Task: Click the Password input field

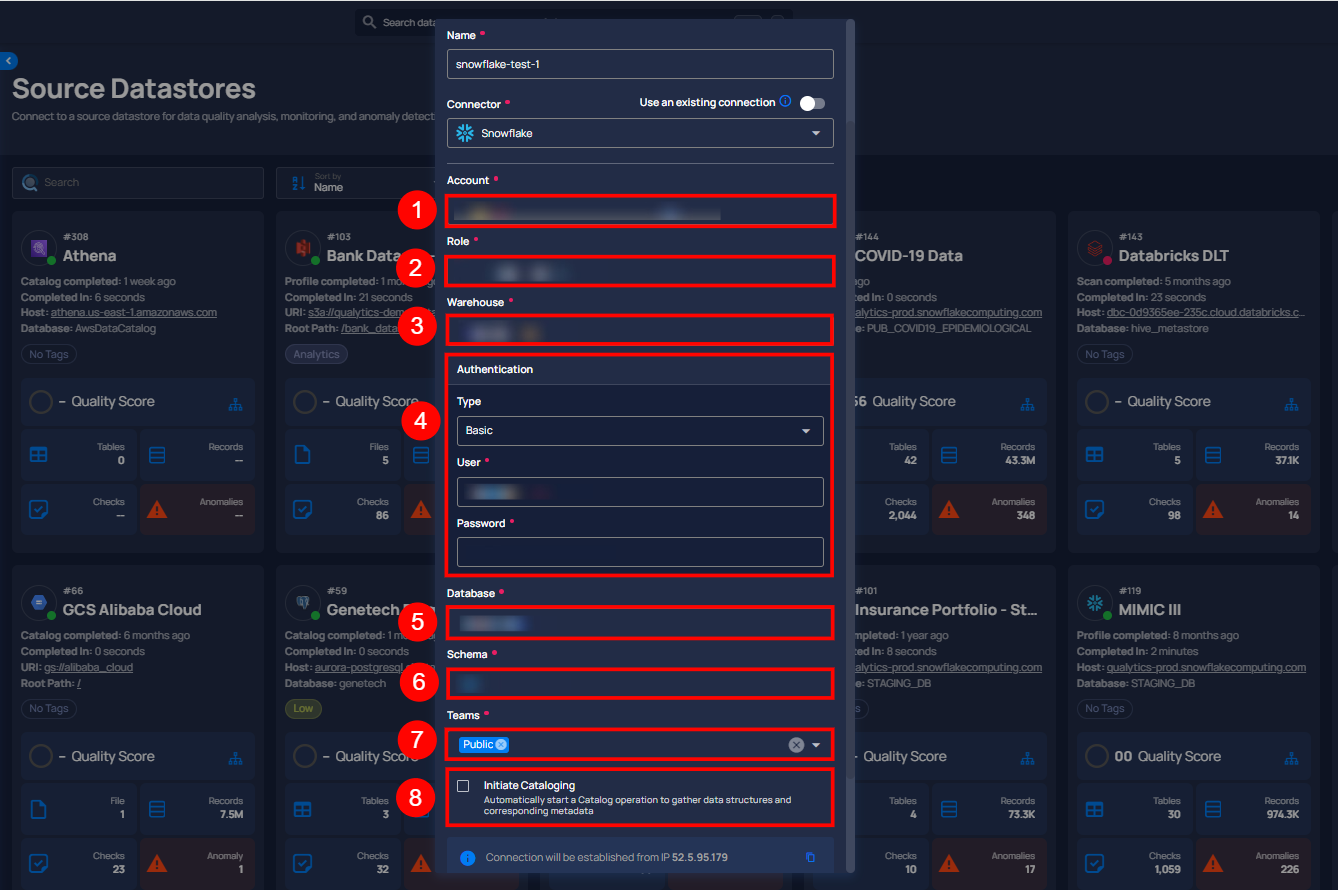Action: [x=640, y=552]
